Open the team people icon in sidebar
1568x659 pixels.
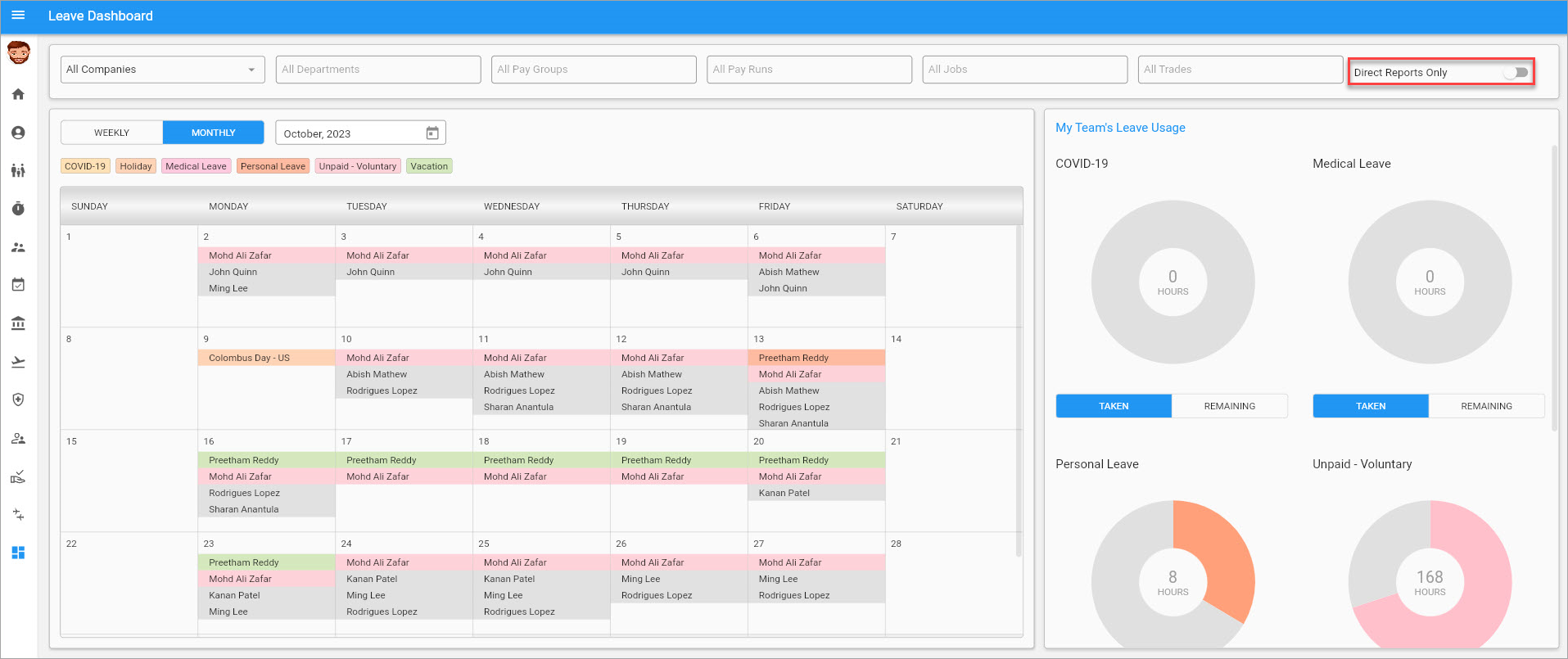(18, 247)
